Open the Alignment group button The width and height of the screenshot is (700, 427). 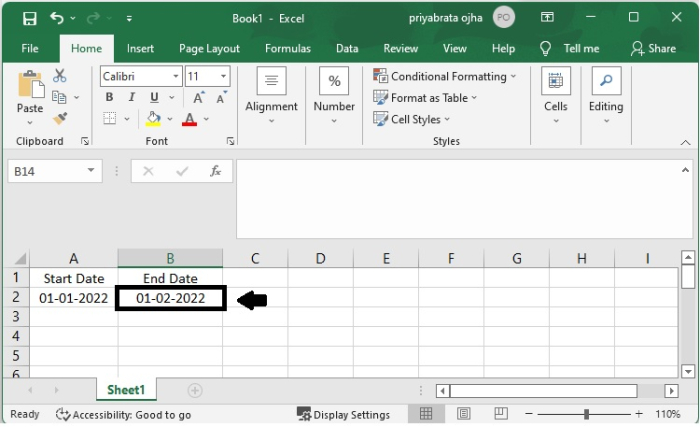[271, 96]
